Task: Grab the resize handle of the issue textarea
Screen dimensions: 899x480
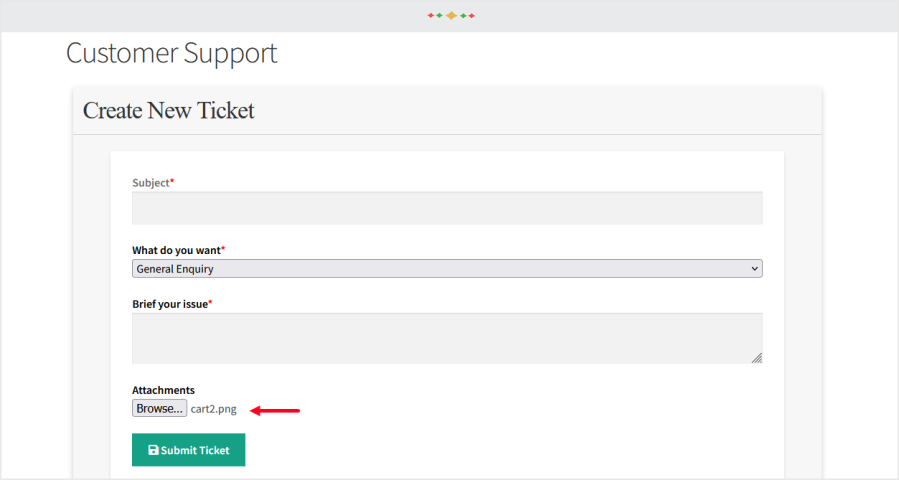Action: [756, 357]
